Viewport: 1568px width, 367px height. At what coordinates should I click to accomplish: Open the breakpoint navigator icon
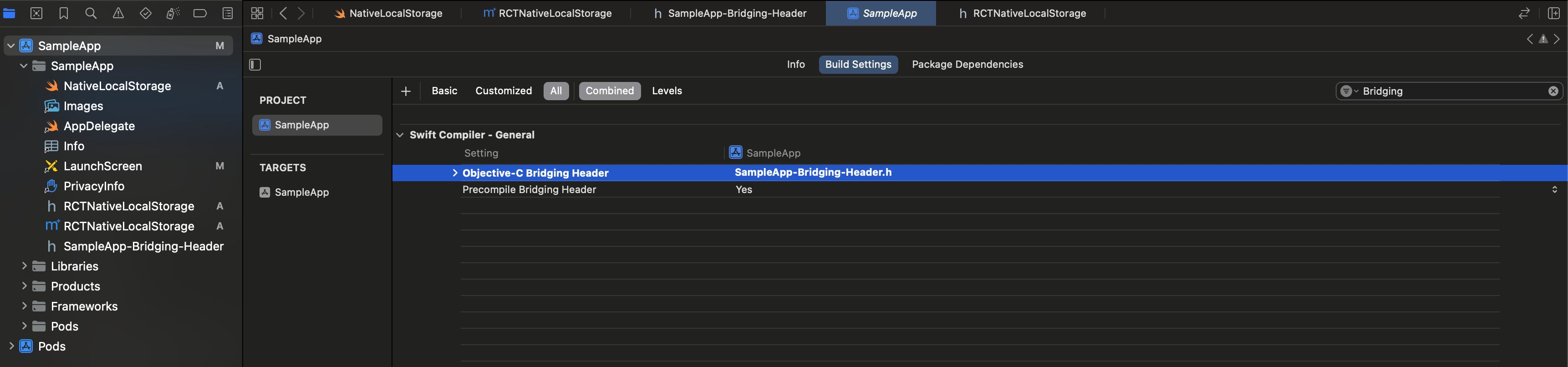tap(200, 13)
